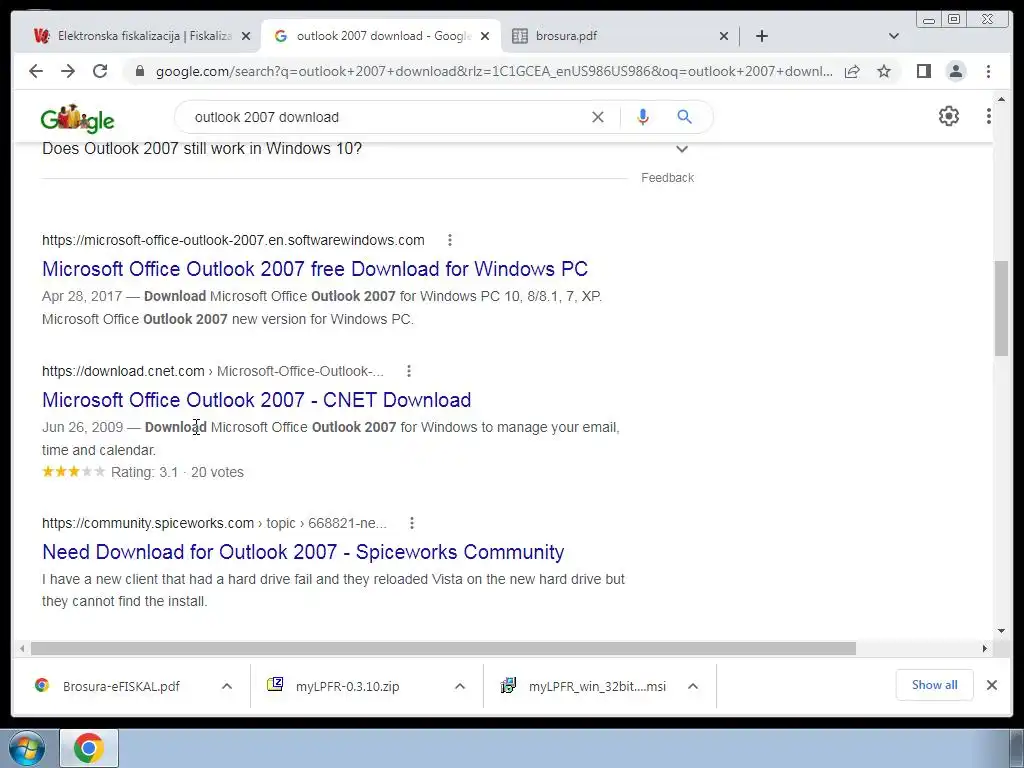Click the 'Rating: 3.1 · 20 votes' text

tap(177, 472)
